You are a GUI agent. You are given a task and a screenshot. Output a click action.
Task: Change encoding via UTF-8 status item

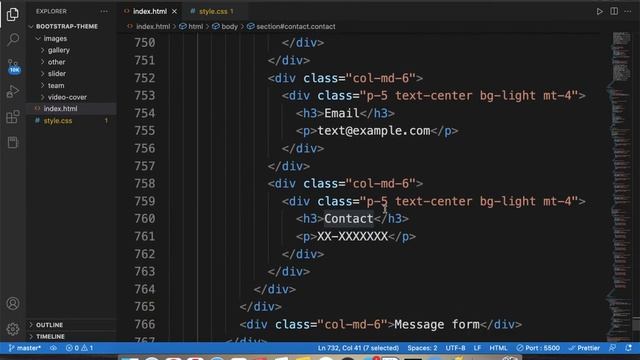point(455,348)
